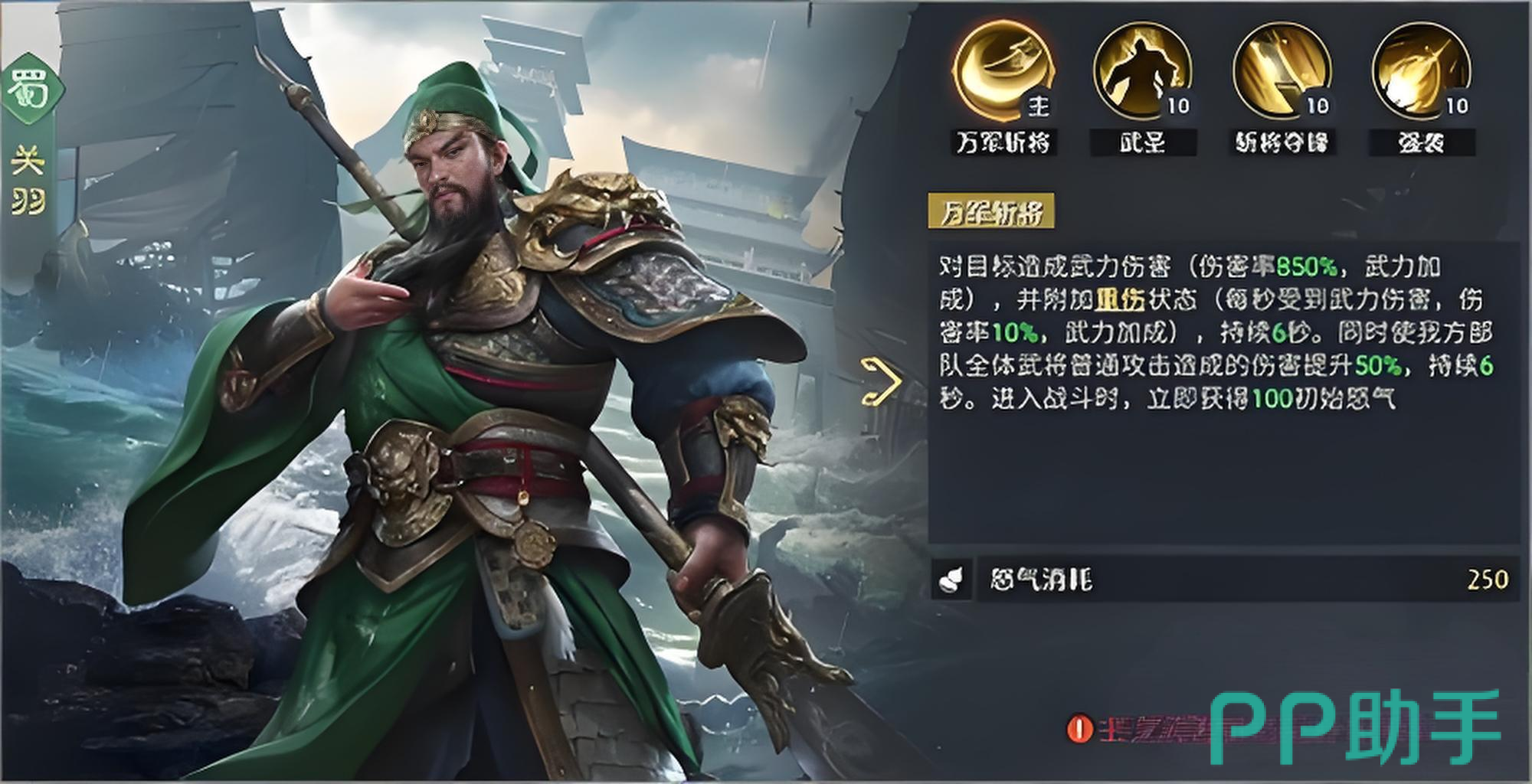Click the gold 万军斩将 skill title tag
This screenshot has width=1532, height=784.
991,211
